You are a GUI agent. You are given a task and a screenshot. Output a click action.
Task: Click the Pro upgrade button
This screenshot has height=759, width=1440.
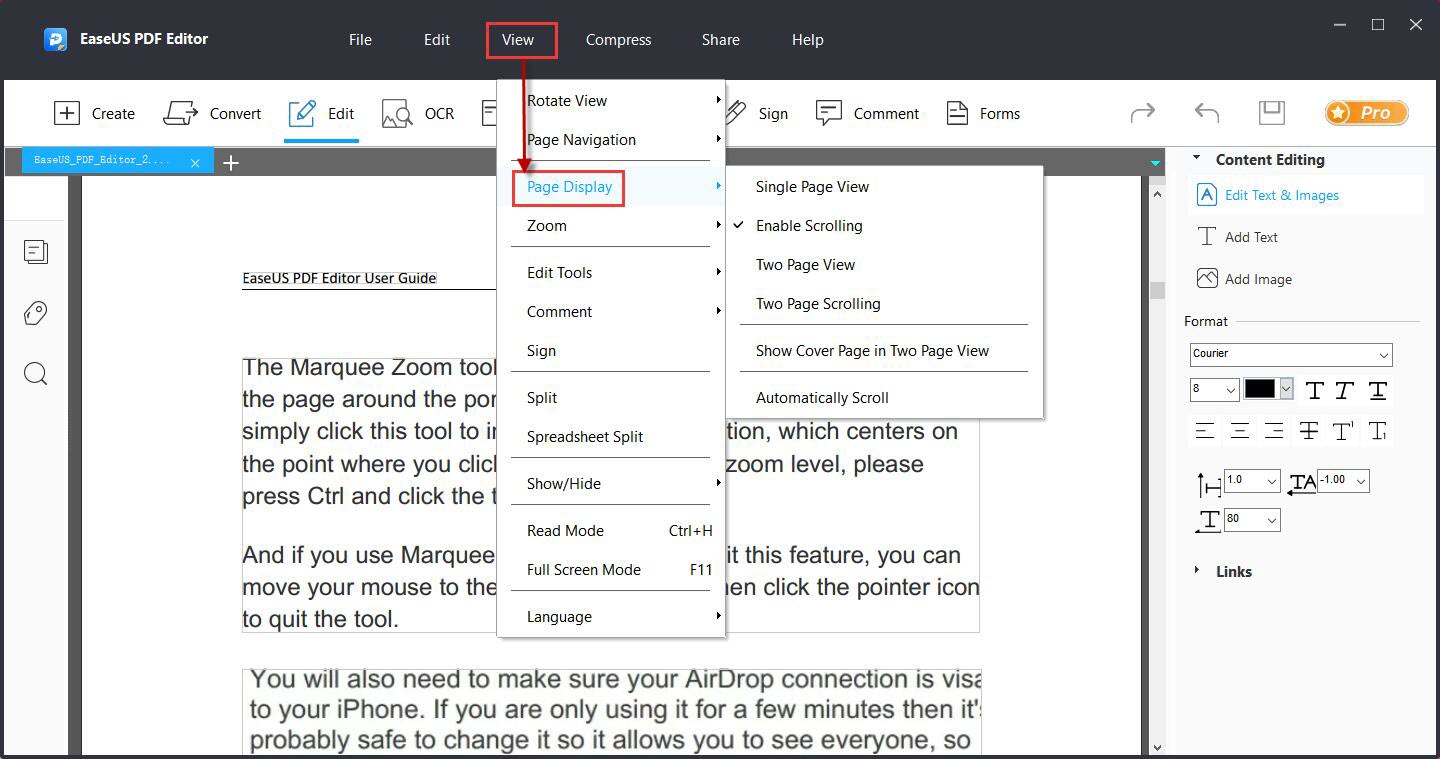point(1366,113)
